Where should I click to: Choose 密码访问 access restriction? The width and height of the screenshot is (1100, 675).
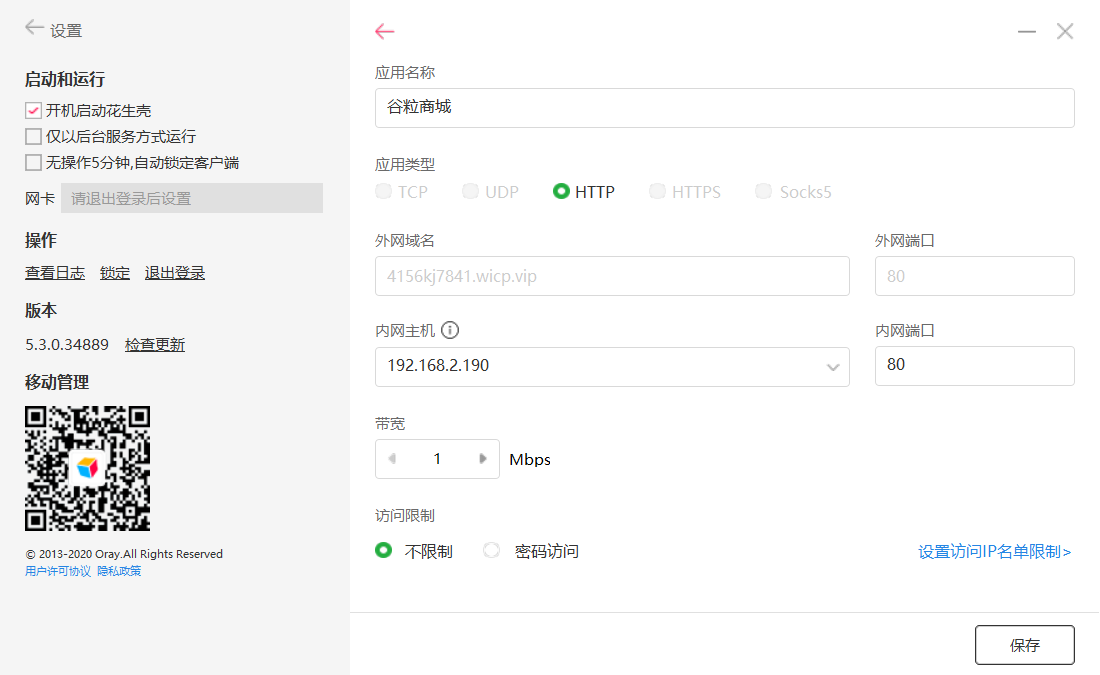pos(492,551)
